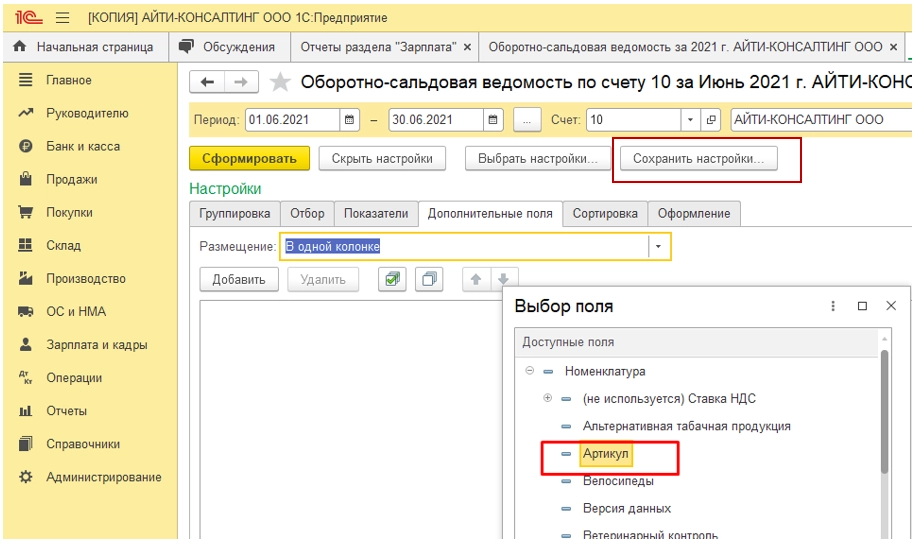
Task: Switch to the Оформление tab
Action: pos(694,214)
